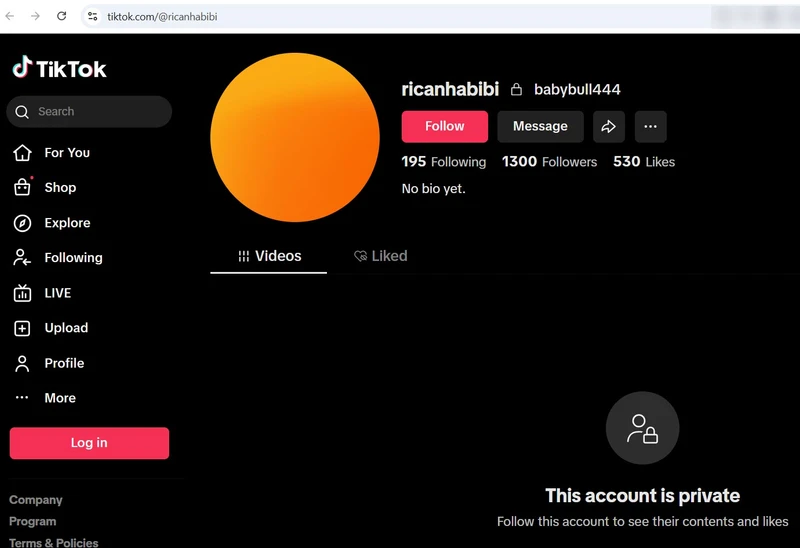Expand the Program footer section
Screen dimensions: 800x548
(33, 521)
